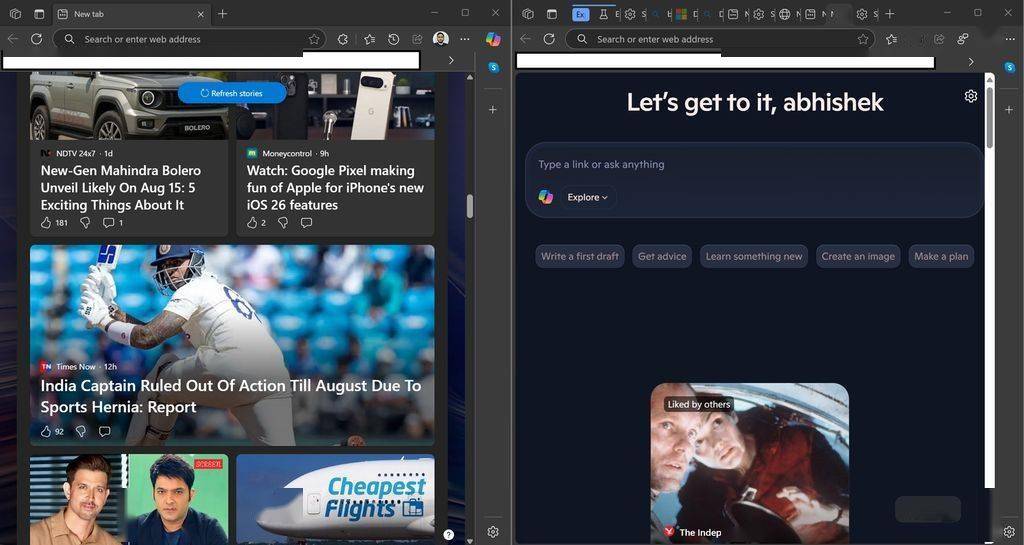This screenshot has height=545, width=1024.
Task: Dislike the Google Pixel story
Action: (x=283, y=223)
